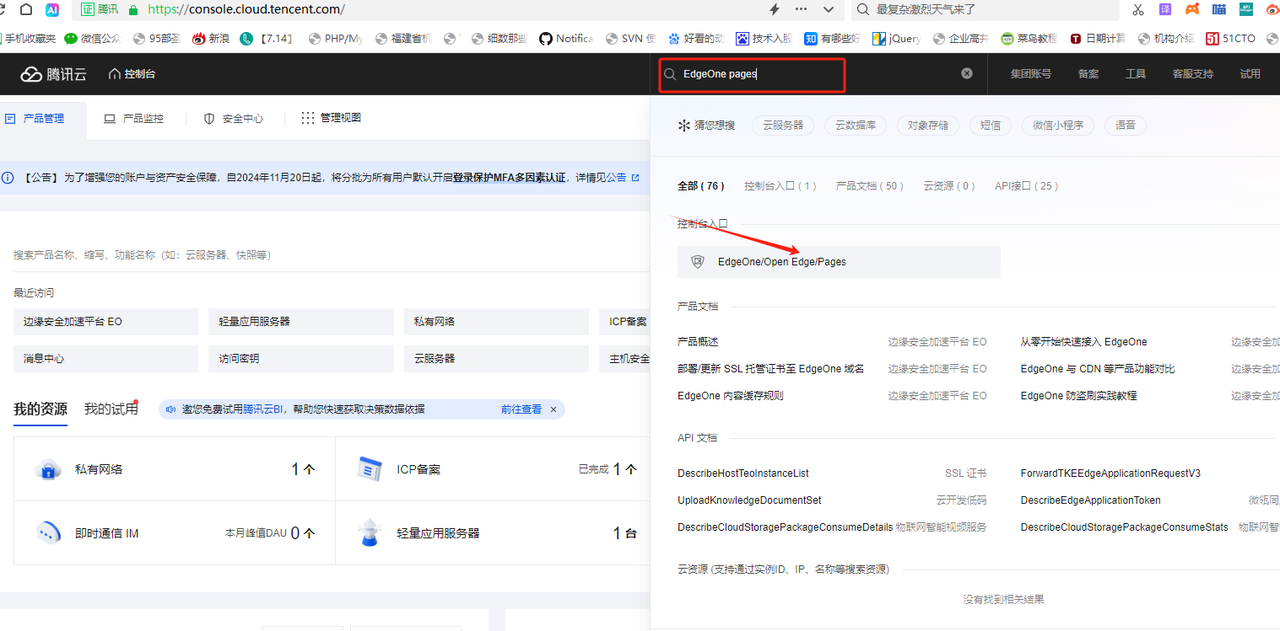
Task: Open 备案 in the top bar
Action: point(1088,74)
